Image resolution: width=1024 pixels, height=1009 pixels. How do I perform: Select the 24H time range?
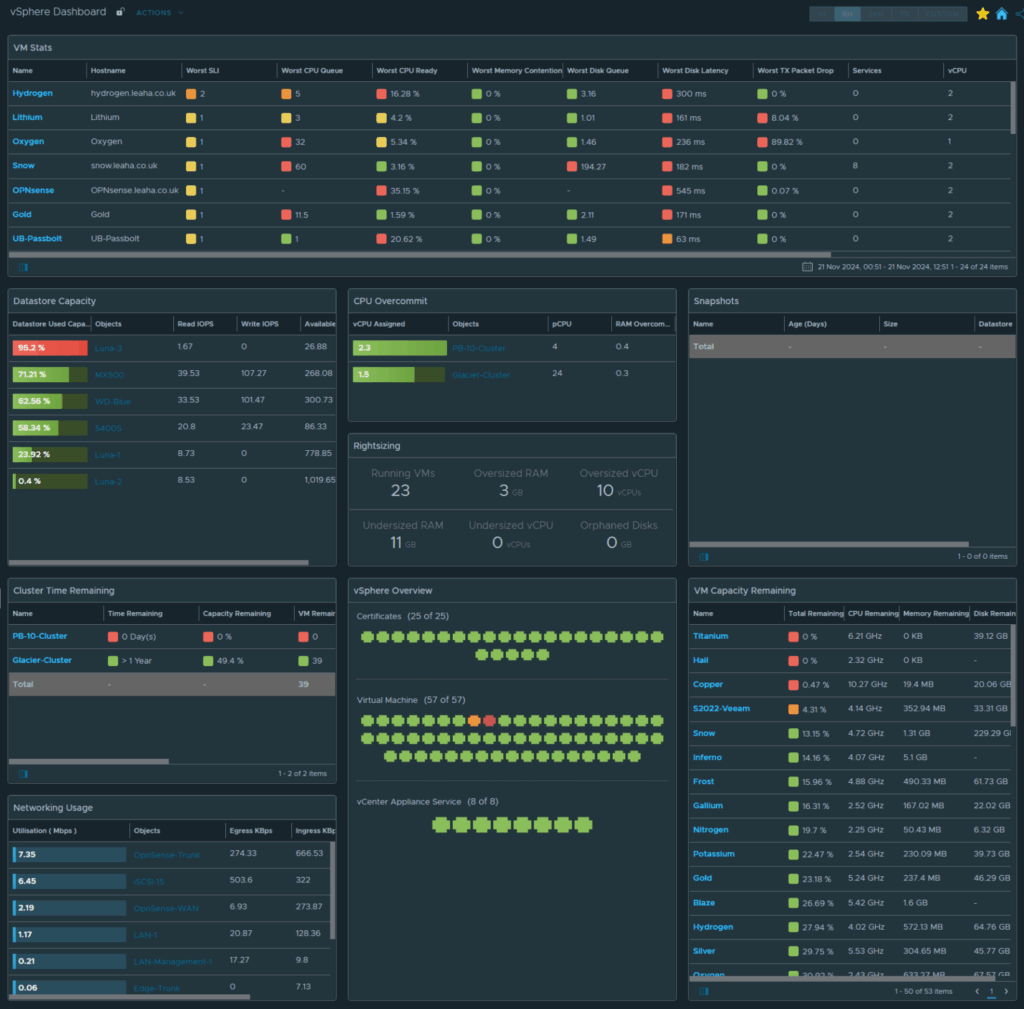(x=876, y=14)
